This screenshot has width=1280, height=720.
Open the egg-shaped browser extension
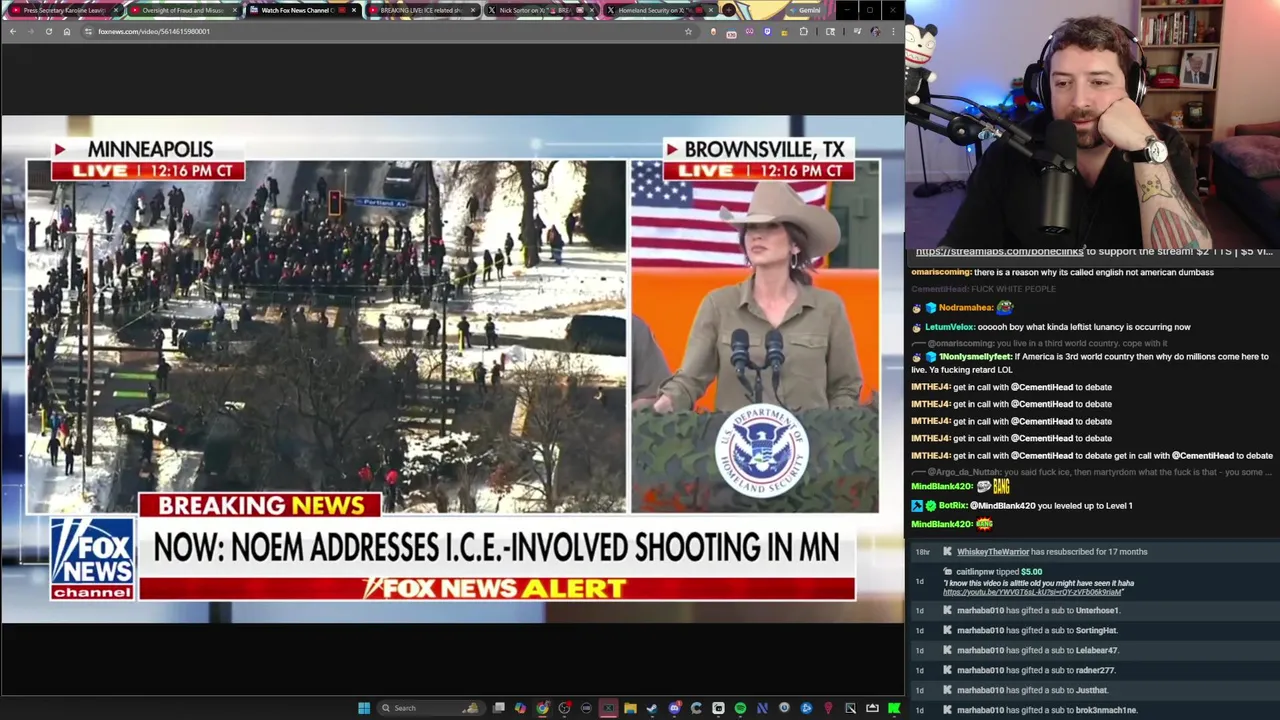pyautogui.click(x=713, y=31)
